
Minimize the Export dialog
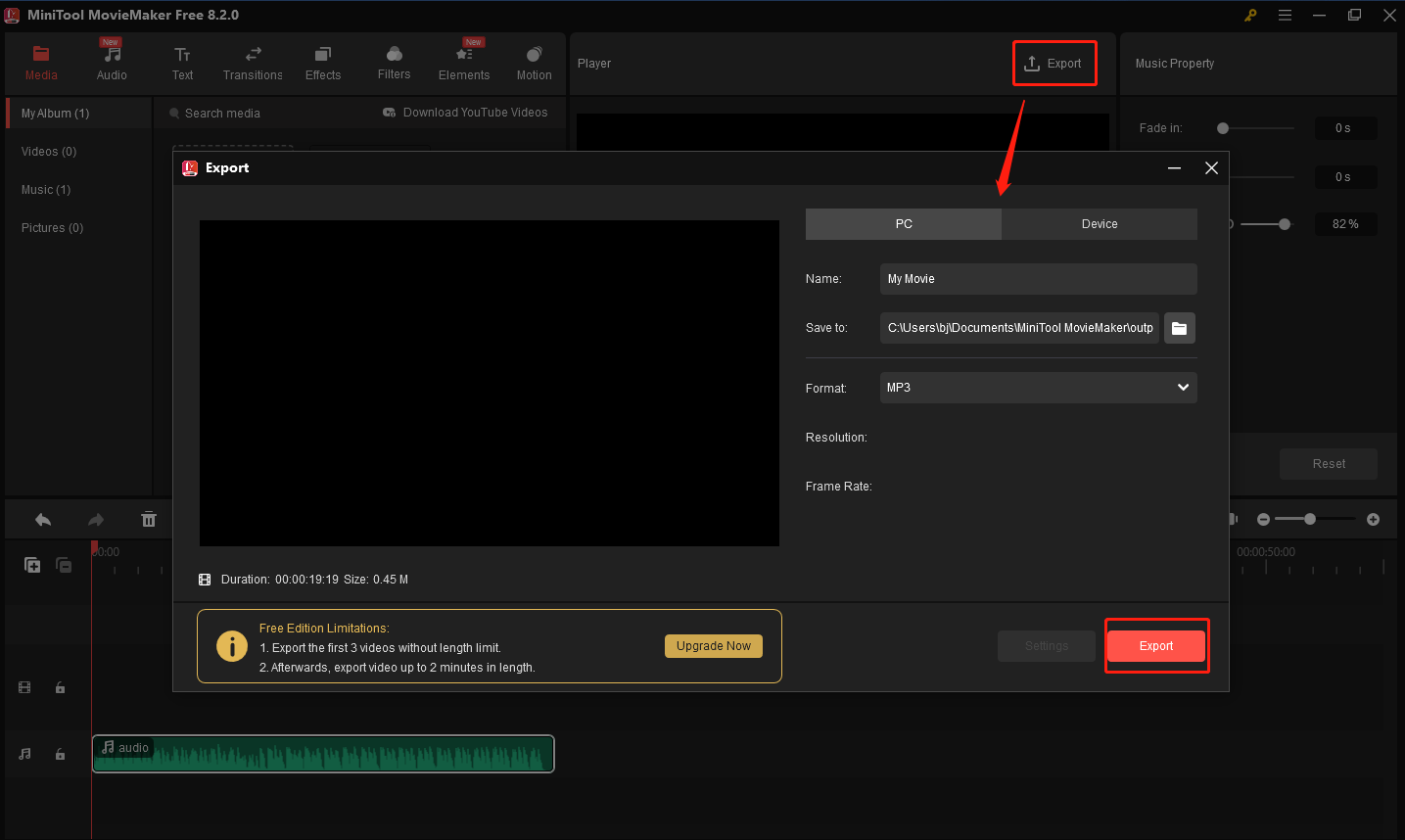[1174, 168]
